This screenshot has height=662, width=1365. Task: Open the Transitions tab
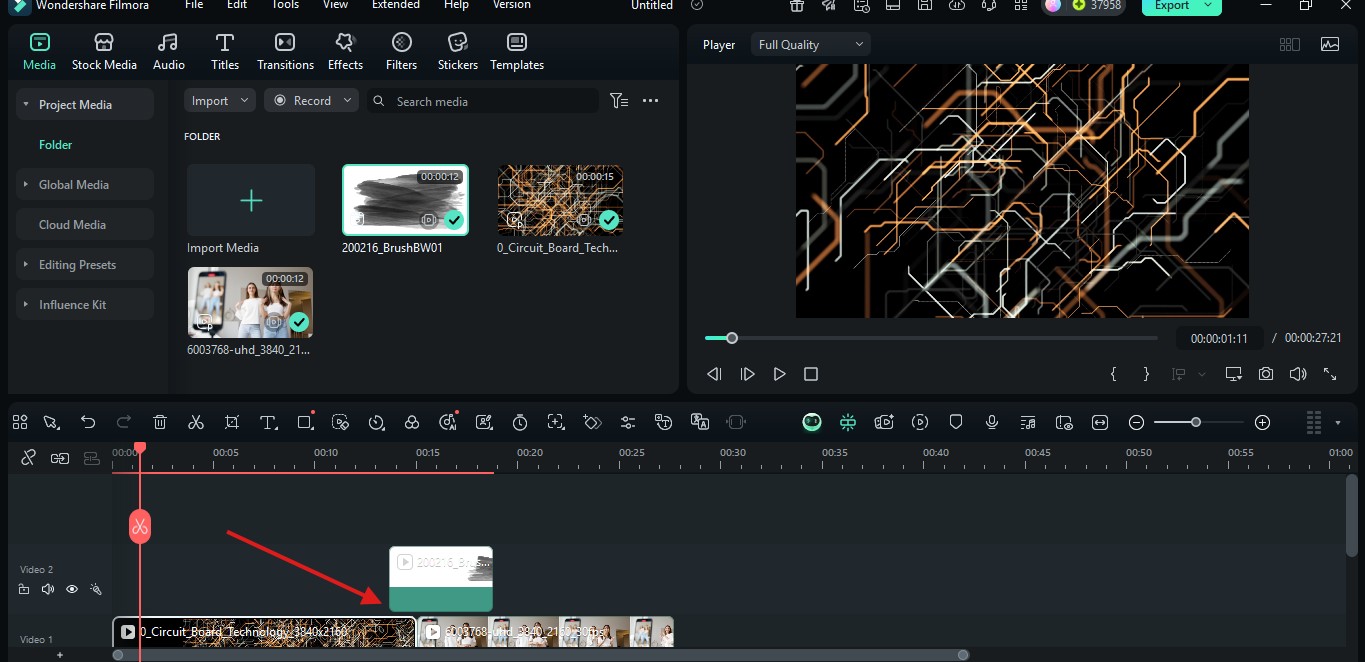(x=285, y=52)
